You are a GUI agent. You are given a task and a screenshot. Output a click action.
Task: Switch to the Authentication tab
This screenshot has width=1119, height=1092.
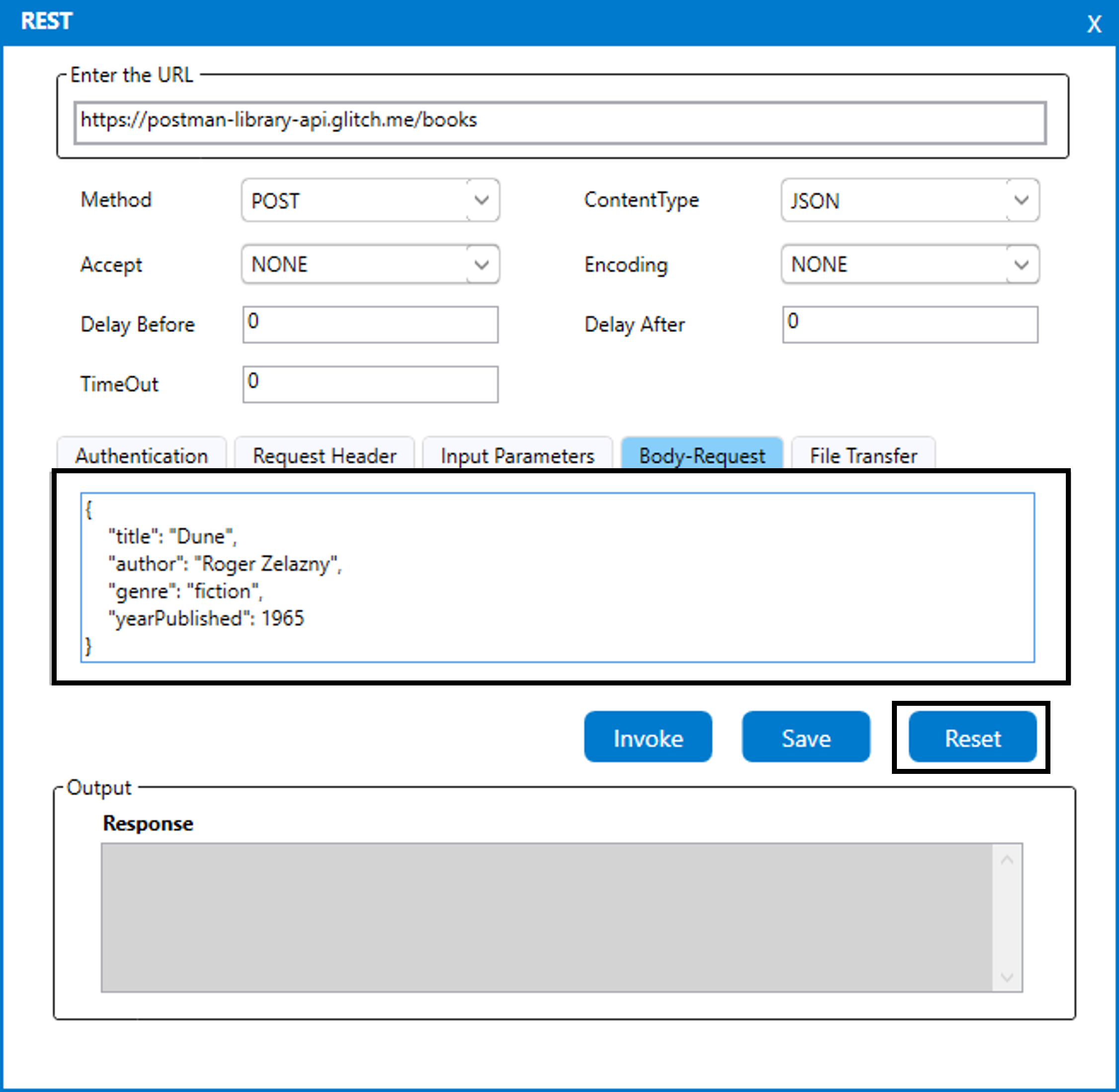(142, 456)
